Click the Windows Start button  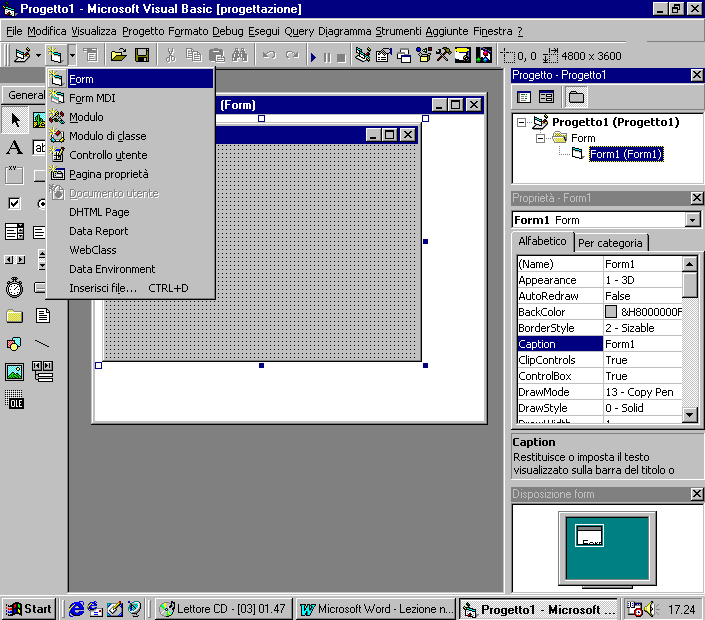coord(29,609)
